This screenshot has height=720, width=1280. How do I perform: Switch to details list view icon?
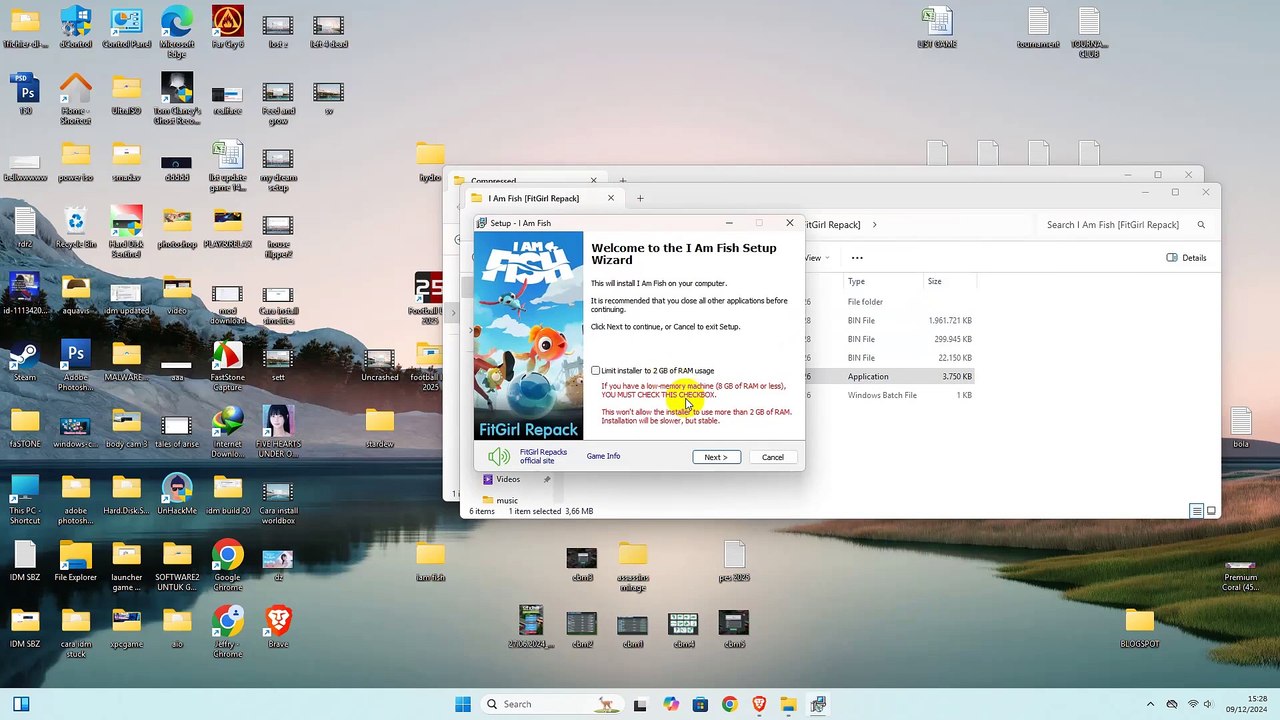click(1196, 511)
